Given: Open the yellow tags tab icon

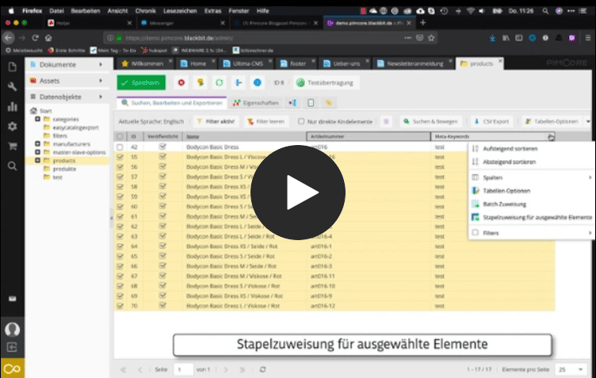Looking at the screenshot, I should 329,103.
